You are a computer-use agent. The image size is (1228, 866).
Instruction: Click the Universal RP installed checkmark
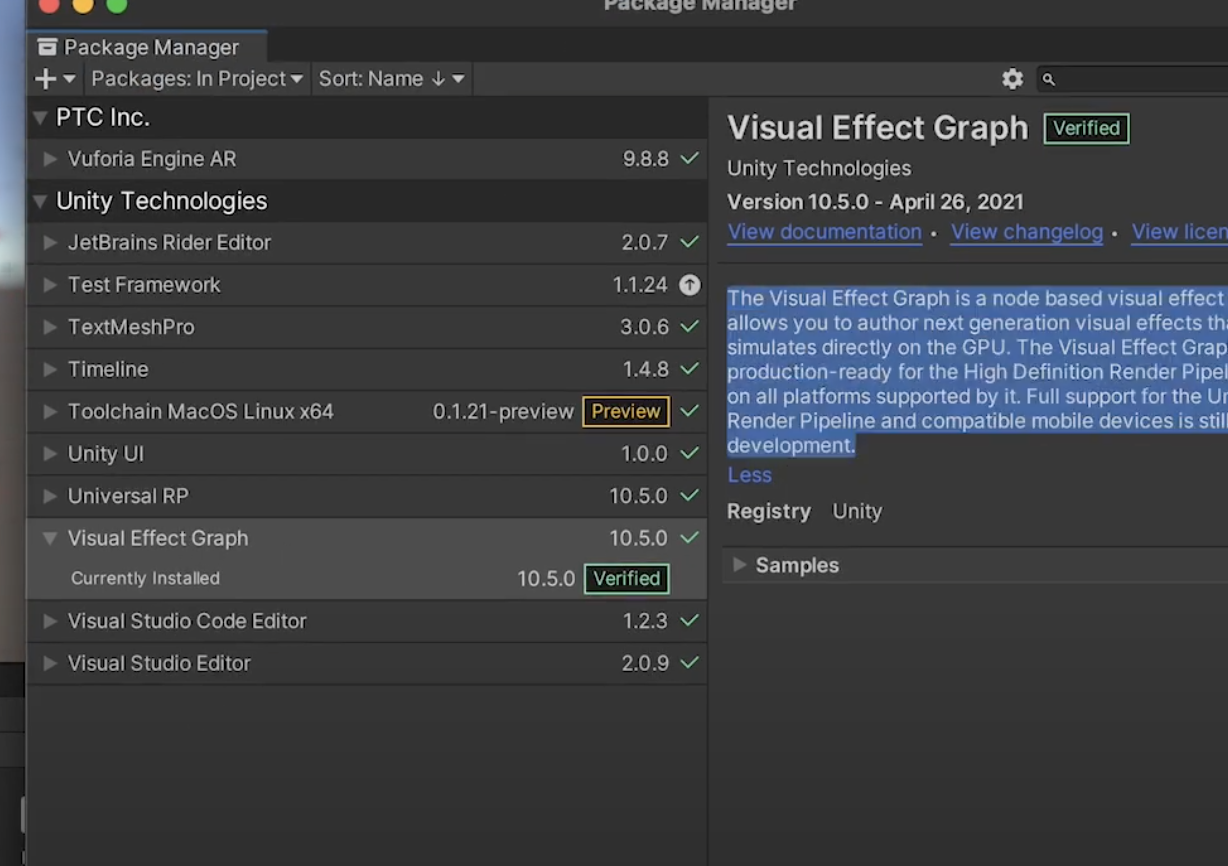coord(690,496)
